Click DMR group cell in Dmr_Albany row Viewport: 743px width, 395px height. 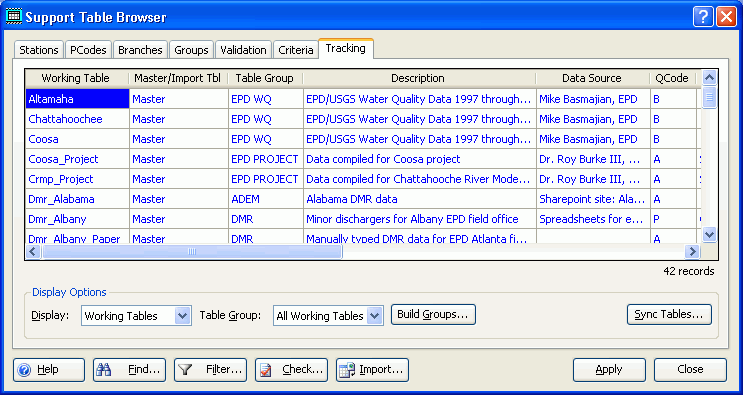(265, 219)
